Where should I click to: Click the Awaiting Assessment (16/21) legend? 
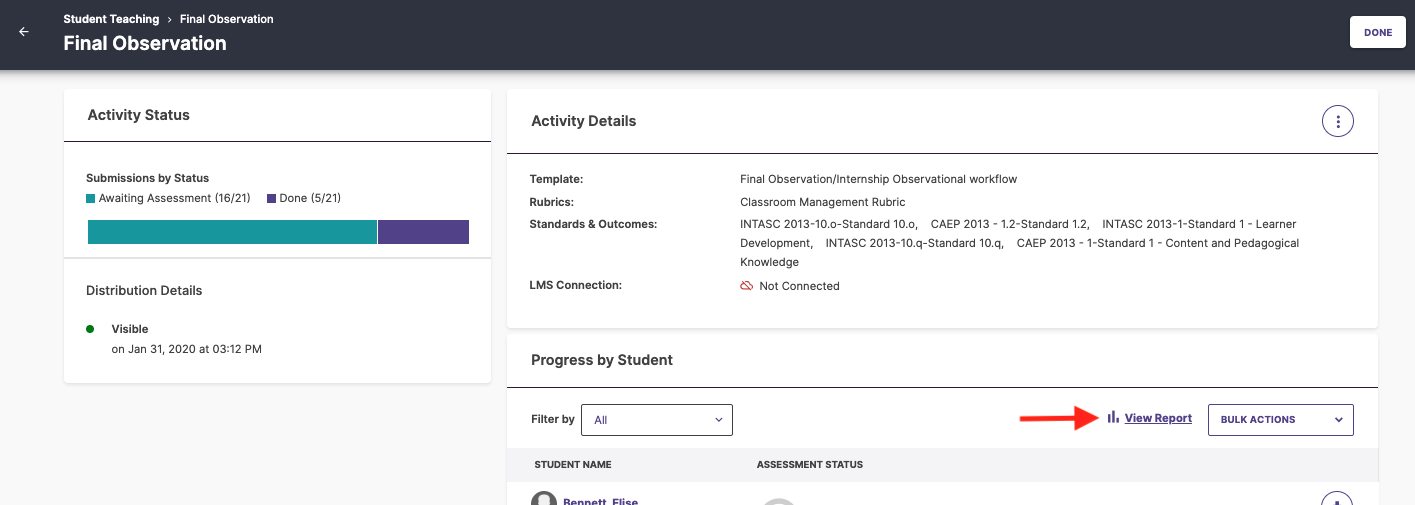168,198
